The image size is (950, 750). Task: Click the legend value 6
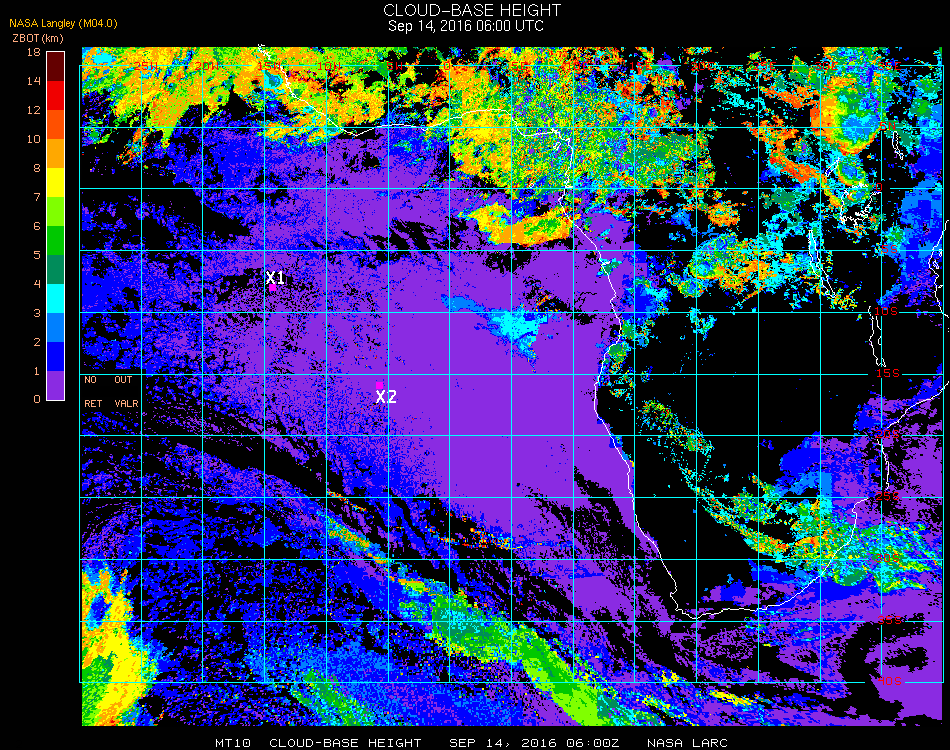37,227
